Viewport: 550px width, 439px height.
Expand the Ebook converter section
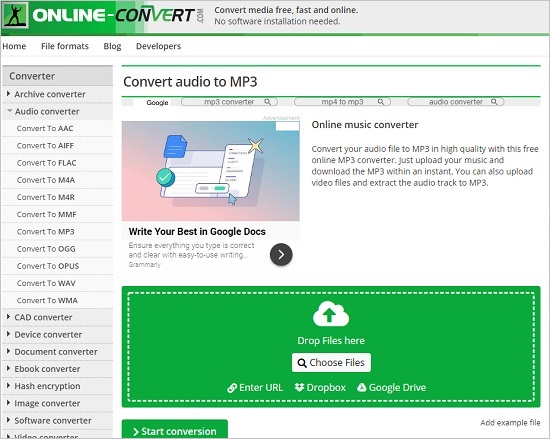tap(58, 369)
